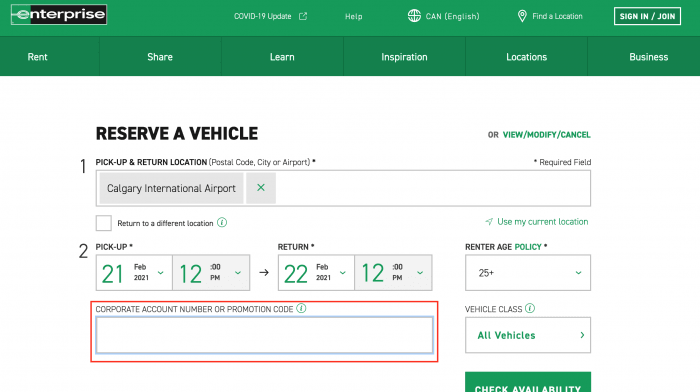Click the info icon beside promotion code label
The width and height of the screenshot is (700, 392).
301,309
